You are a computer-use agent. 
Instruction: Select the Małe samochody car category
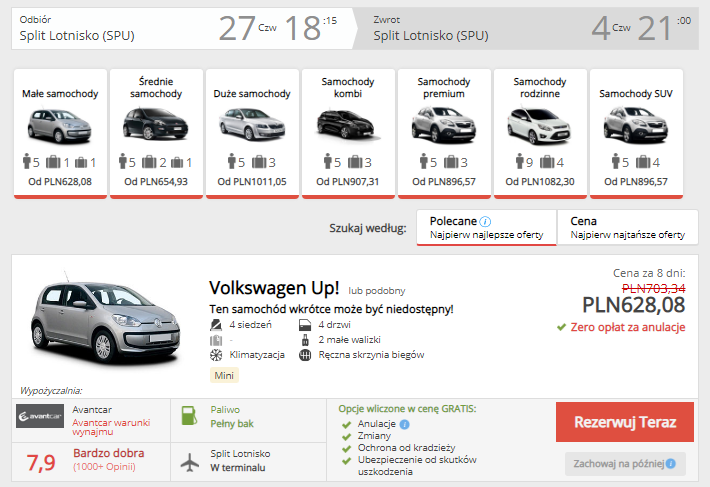click(x=60, y=134)
